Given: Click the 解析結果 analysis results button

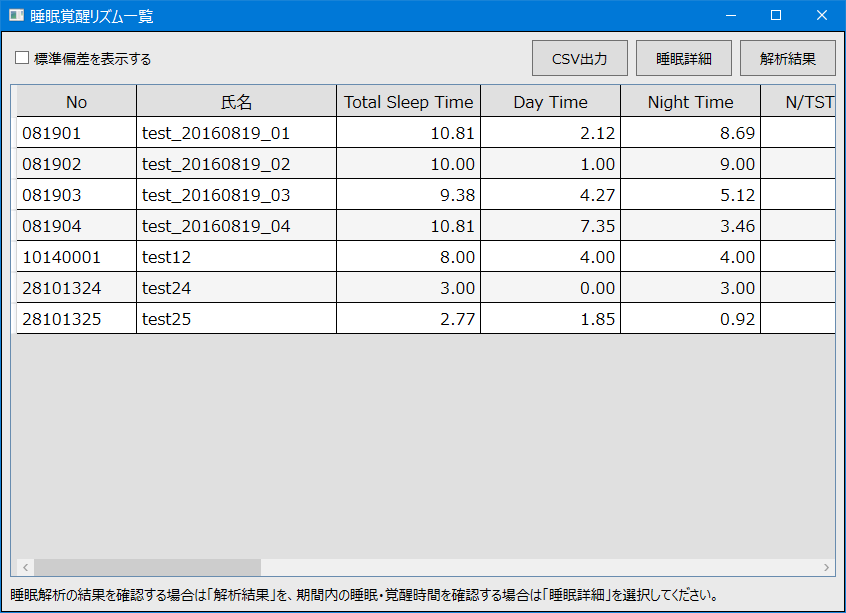Looking at the screenshot, I should coord(787,58).
